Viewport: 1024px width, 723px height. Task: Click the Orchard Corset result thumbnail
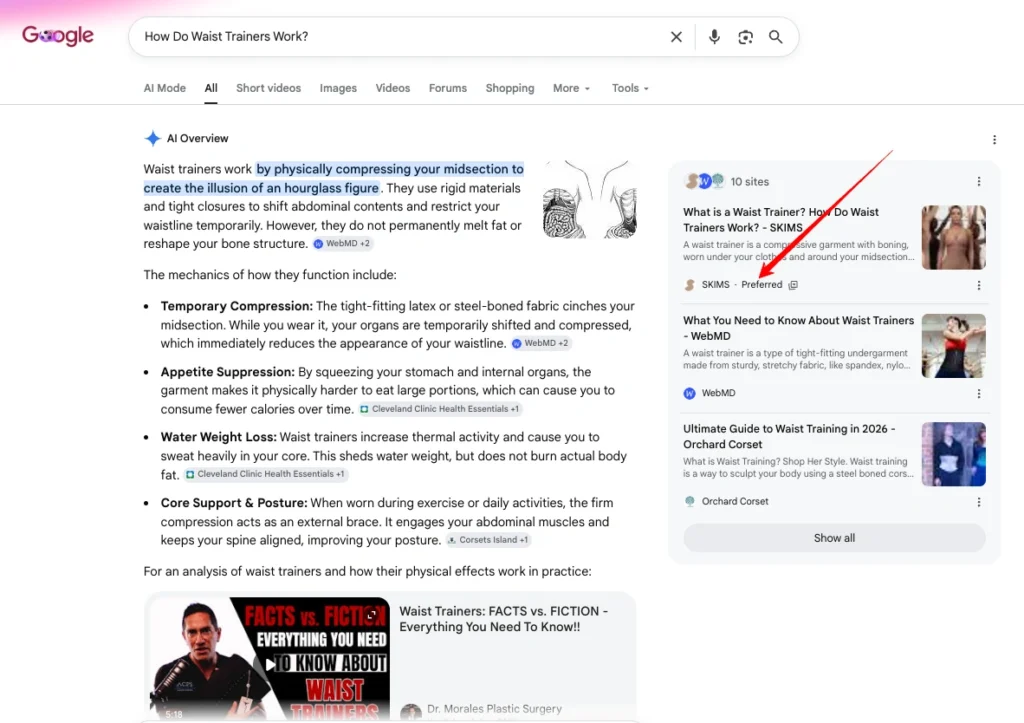953,454
